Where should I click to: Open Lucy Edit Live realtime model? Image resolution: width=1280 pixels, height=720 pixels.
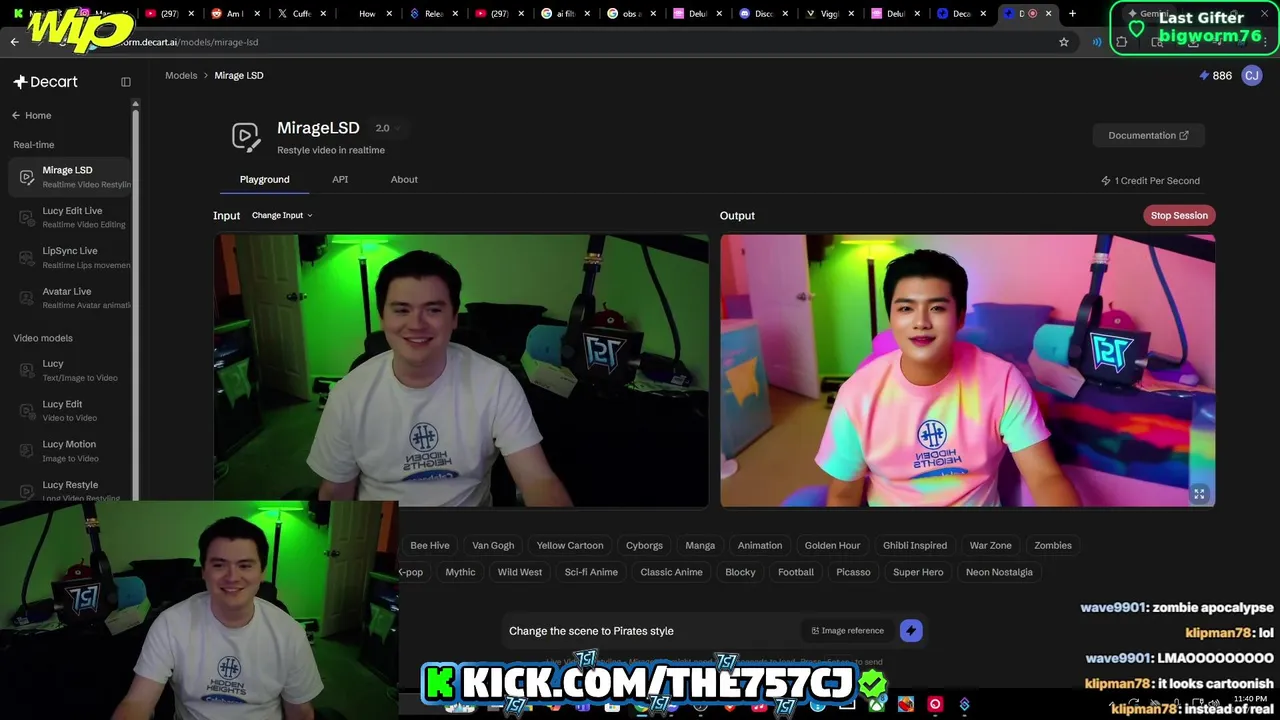pos(70,217)
